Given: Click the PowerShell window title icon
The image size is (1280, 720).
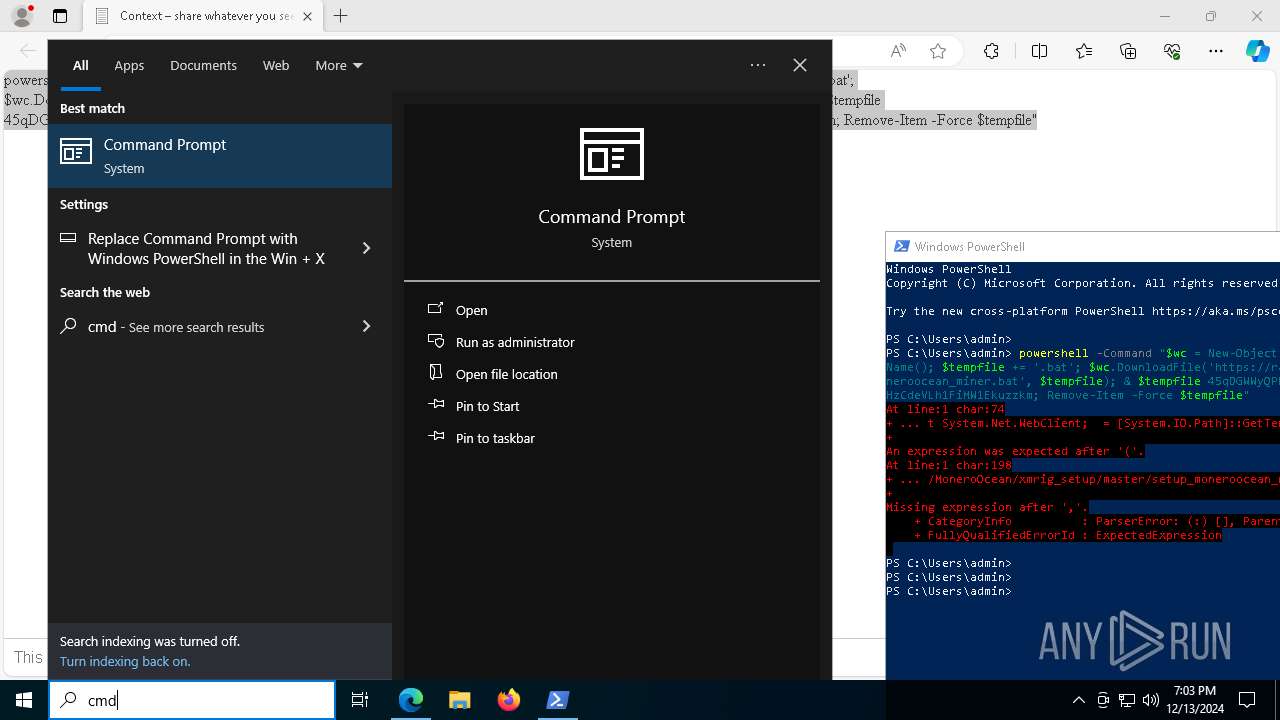Looking at the screenshot, I should (x=901, y=246).
